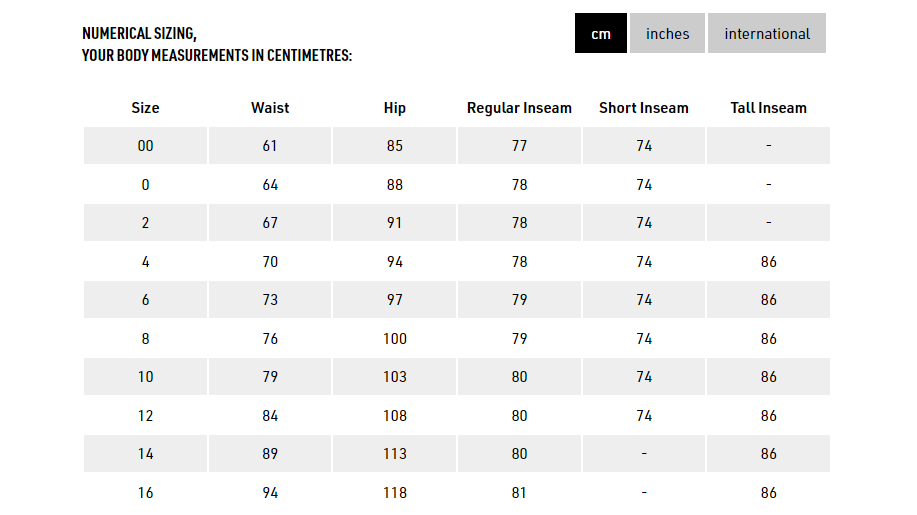Switch to the inches units tab
The height and width of the screenshot is (515, 917).
pyautogui.click(x=667, y=33)
